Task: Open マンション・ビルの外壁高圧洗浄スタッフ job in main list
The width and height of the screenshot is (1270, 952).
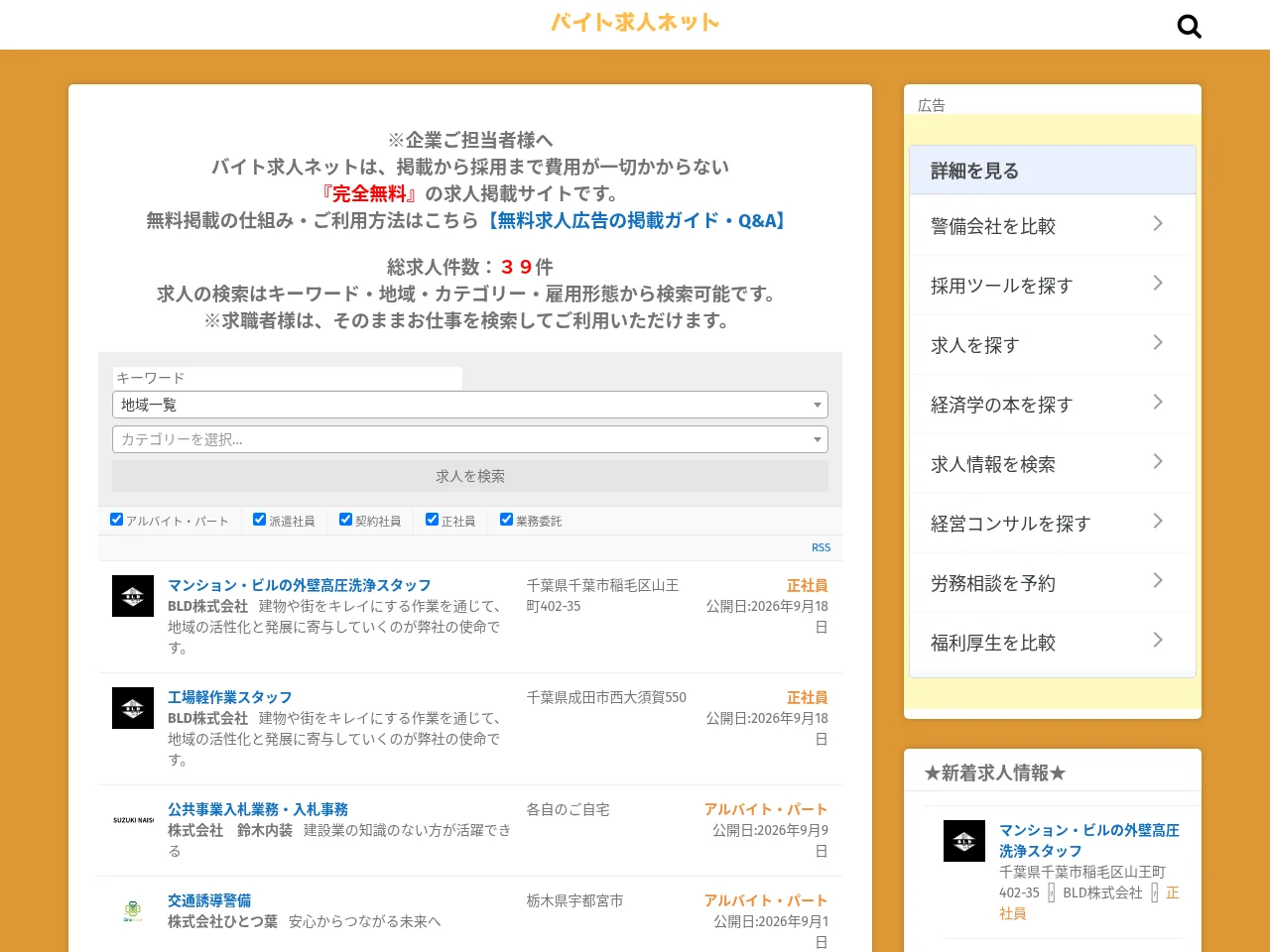Action: [x=299, y=585]
